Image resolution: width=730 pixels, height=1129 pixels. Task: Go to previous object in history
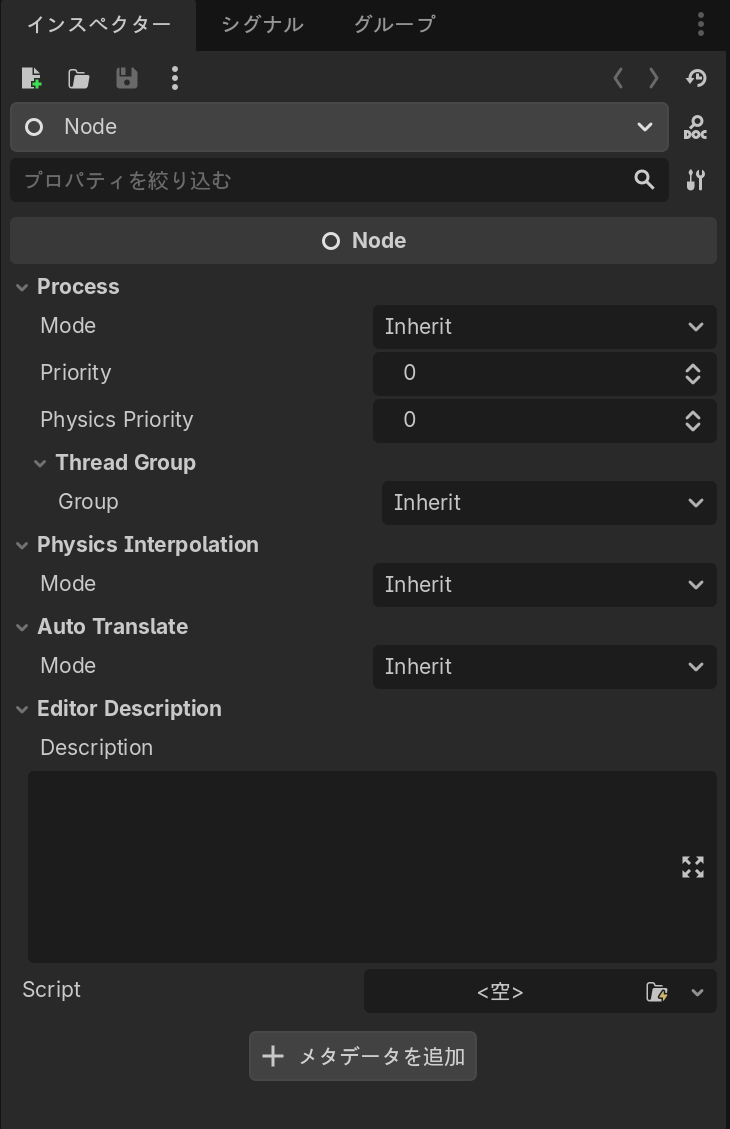[x=618, y=78]
